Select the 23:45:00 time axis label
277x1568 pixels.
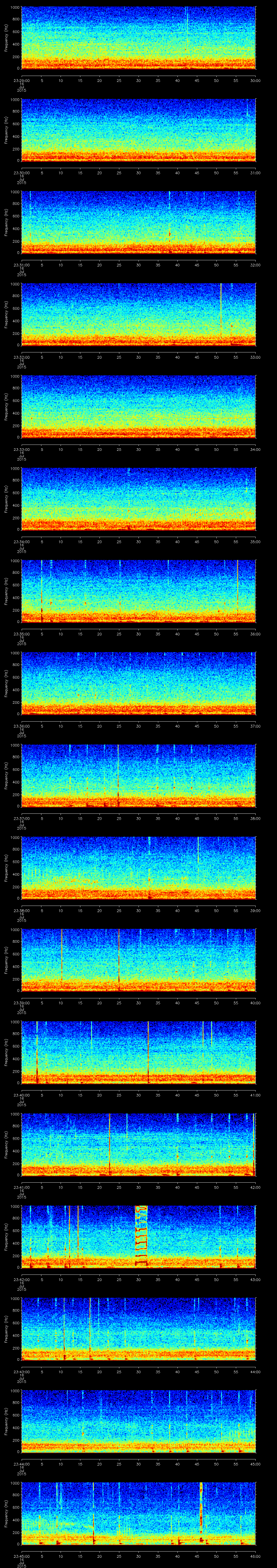(x=21, y=1556)
